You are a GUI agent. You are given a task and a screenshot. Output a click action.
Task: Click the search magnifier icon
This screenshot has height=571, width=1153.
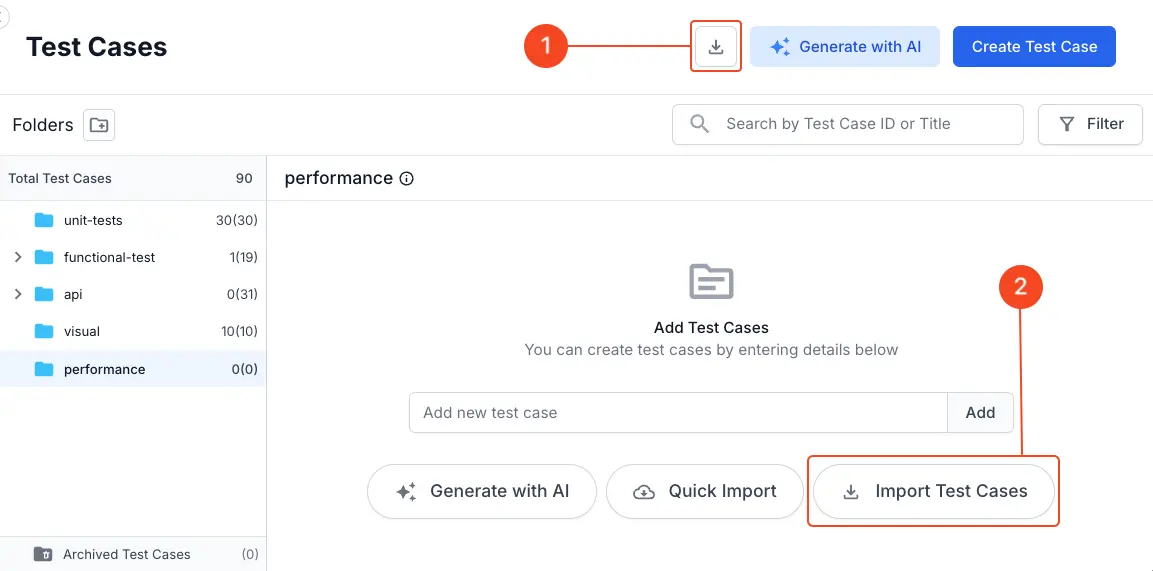pos(700,124)
